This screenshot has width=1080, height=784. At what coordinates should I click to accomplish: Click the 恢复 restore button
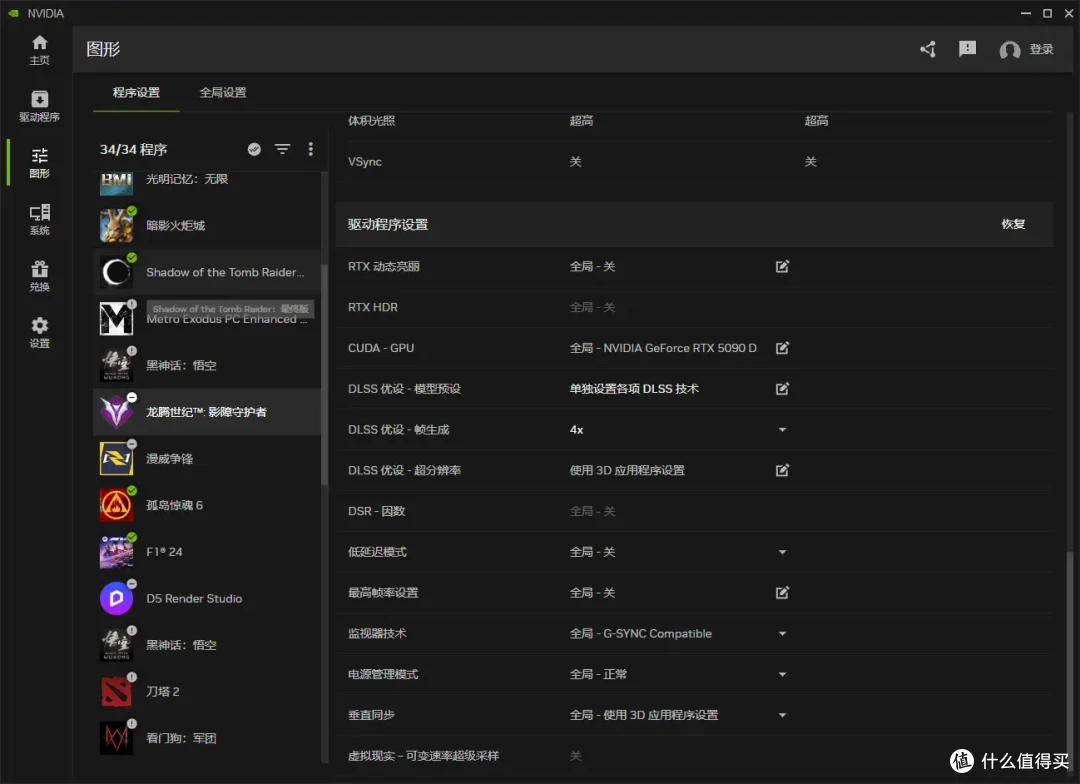coord(1013,224)
